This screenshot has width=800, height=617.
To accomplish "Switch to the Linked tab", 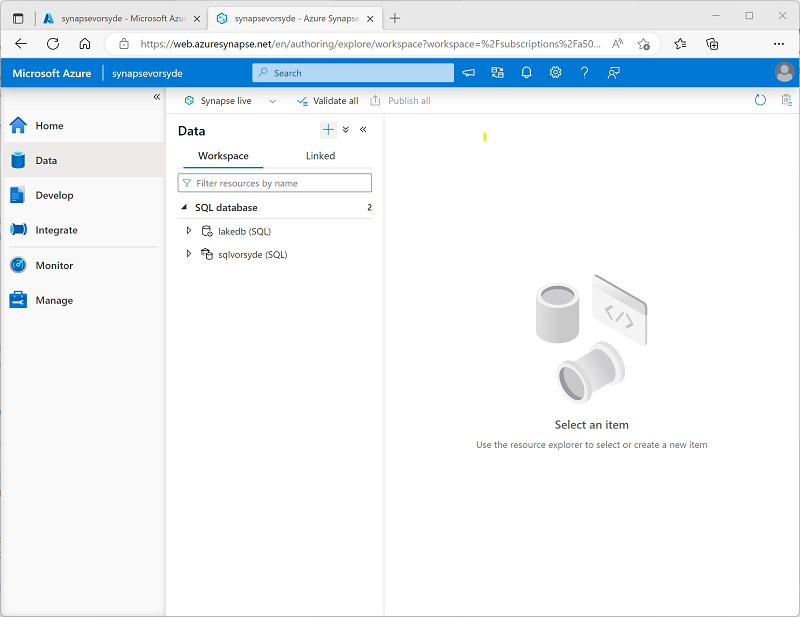I will (x=320, y=156).
